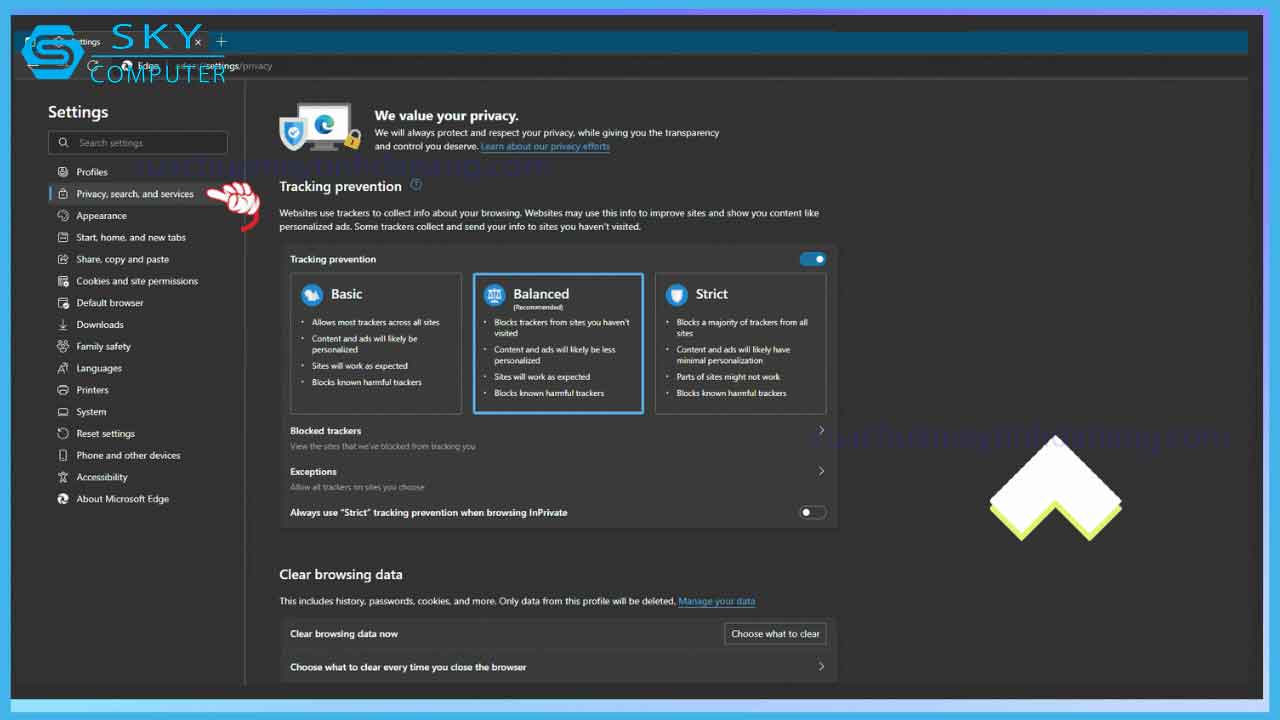1280x720 pixels.
Task: Select the Balanced tracking prevention card
Action: click(x=558, y=343)
